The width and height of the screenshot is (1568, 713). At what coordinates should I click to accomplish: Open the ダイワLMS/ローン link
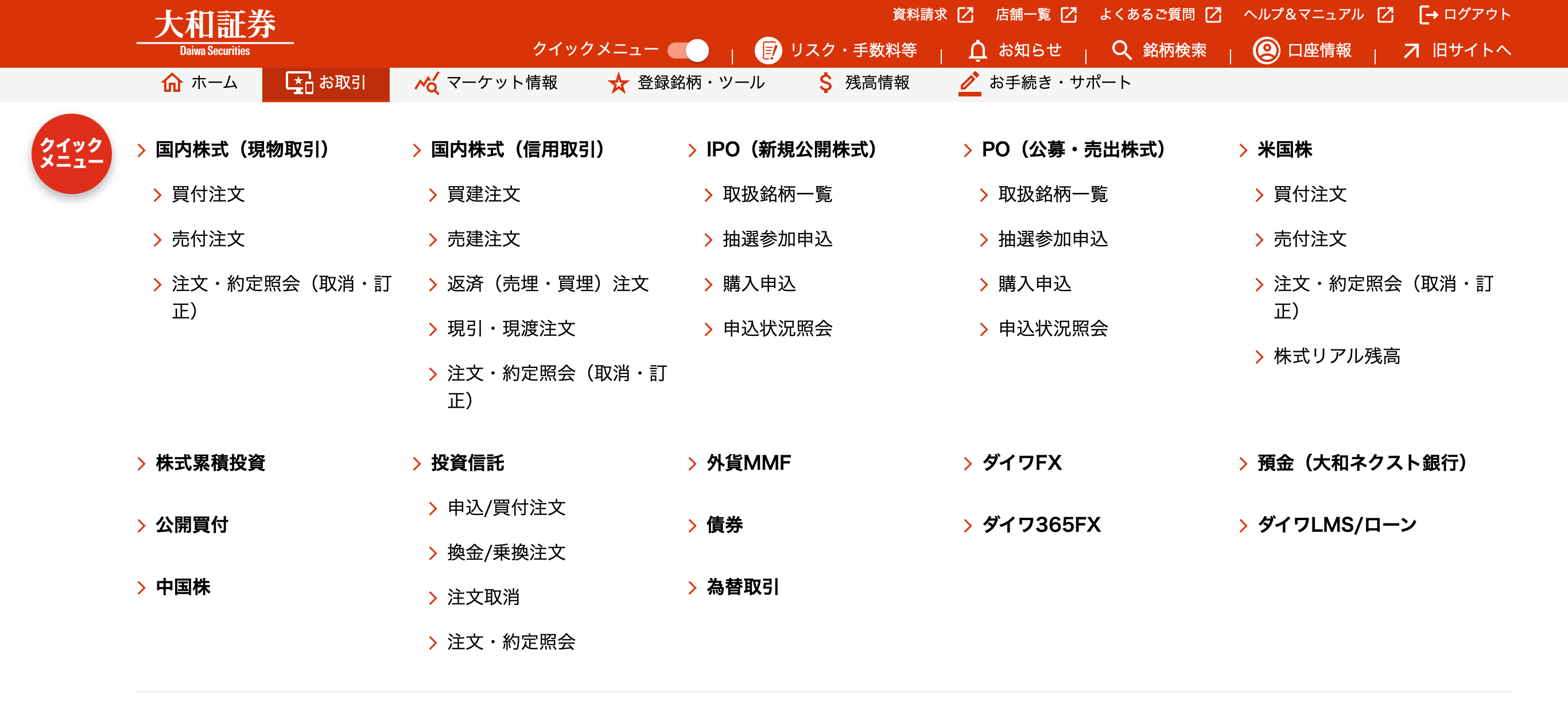coord(1337,525)
